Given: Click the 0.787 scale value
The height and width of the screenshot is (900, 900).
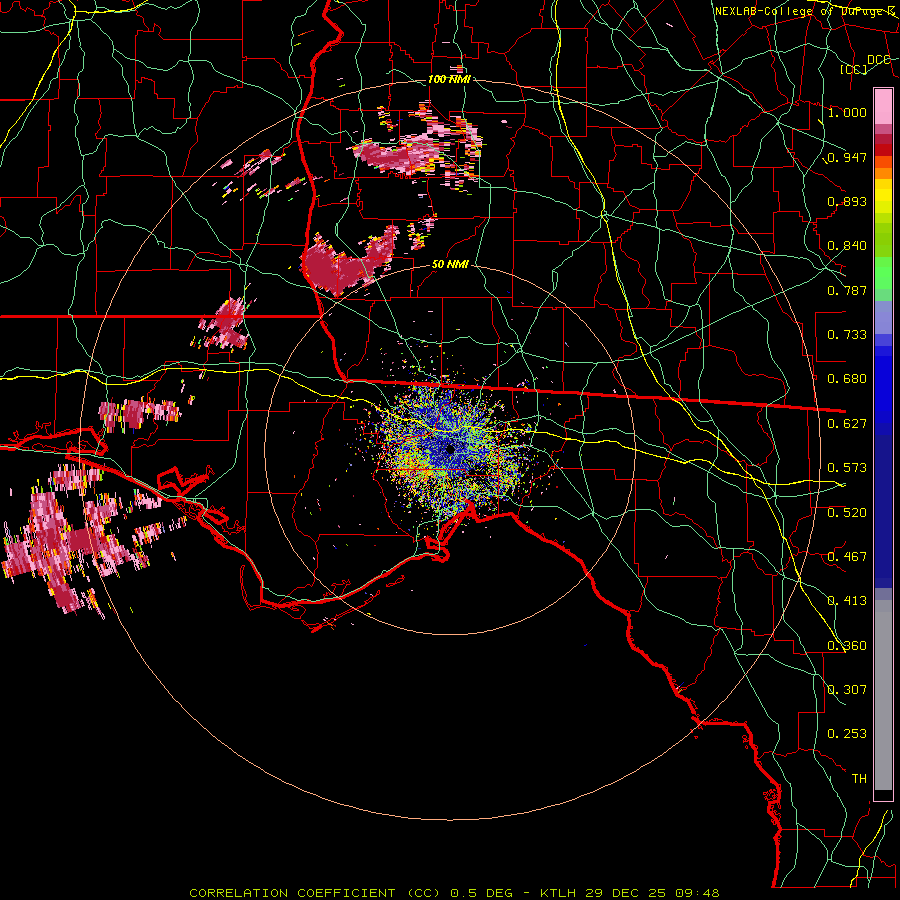Looking at the screenshot, I should [x=847, y=290].
